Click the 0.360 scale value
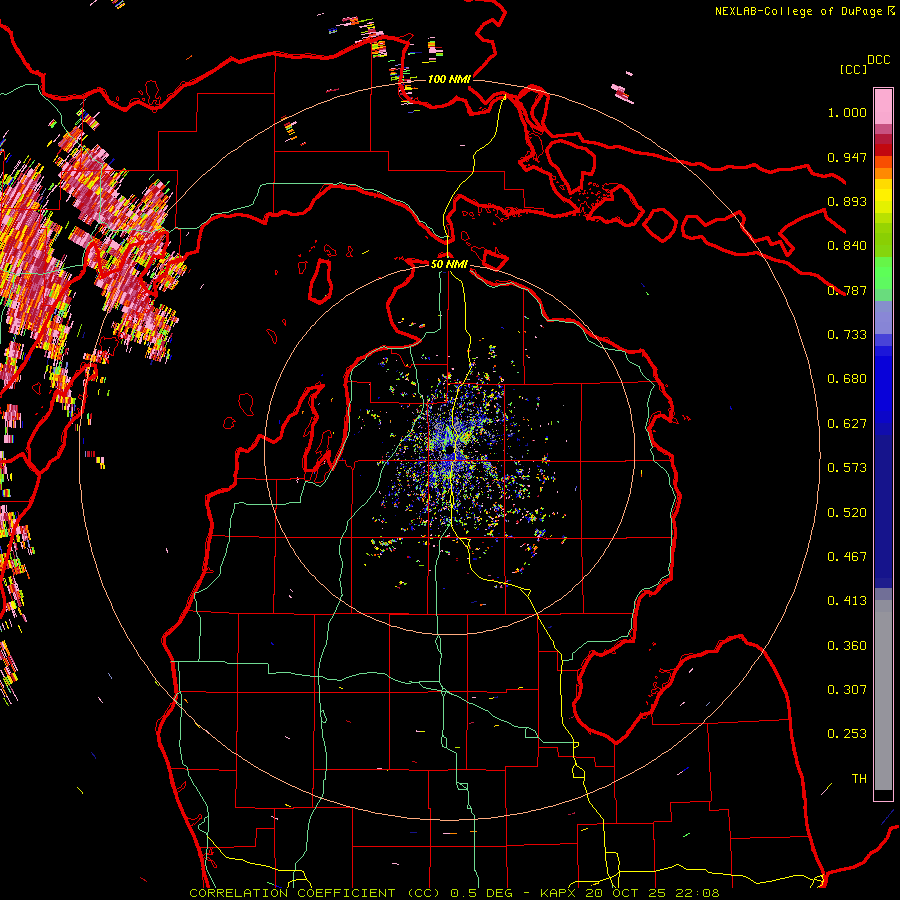Image resolution: width=900 pixels, height=900 pixels. pos(847,646)
